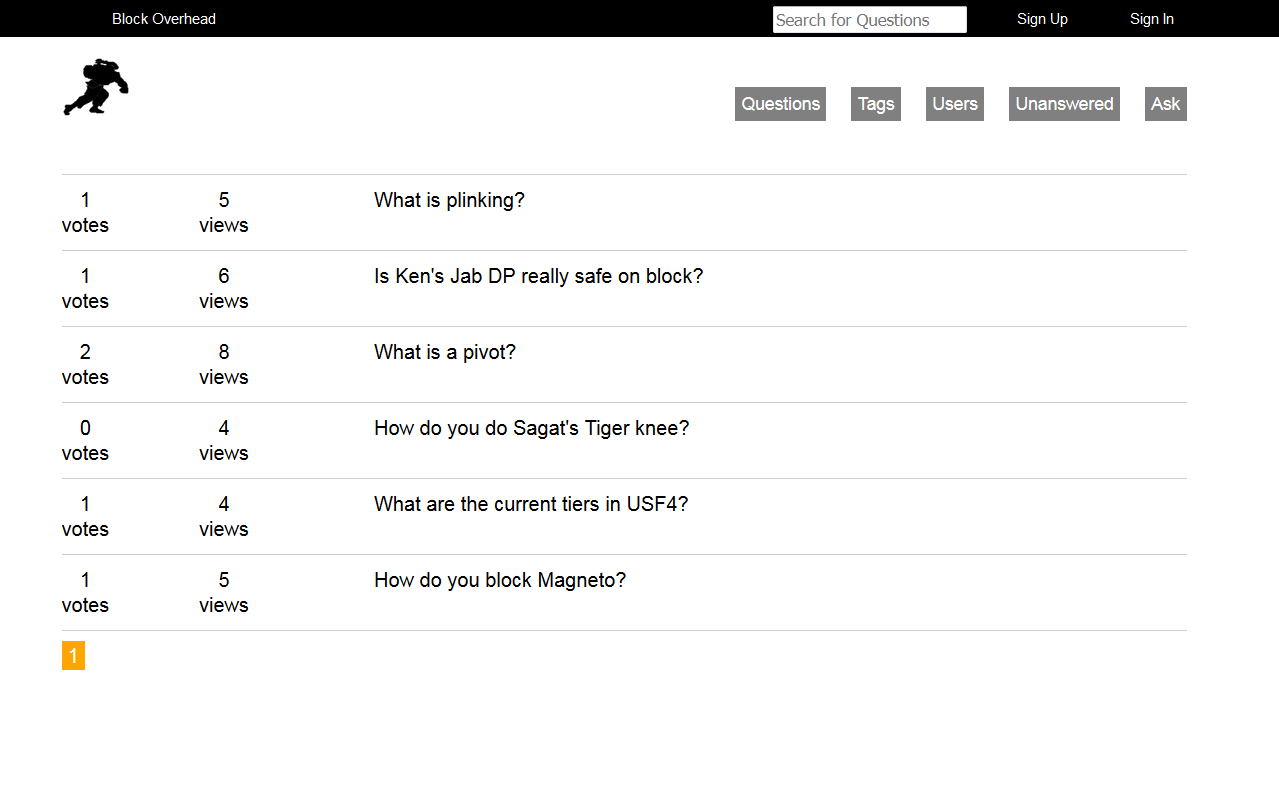The height and width of the screenshot is (794, 1279).
Task: Open the current tiers in USF4 question
Action: 531,504
